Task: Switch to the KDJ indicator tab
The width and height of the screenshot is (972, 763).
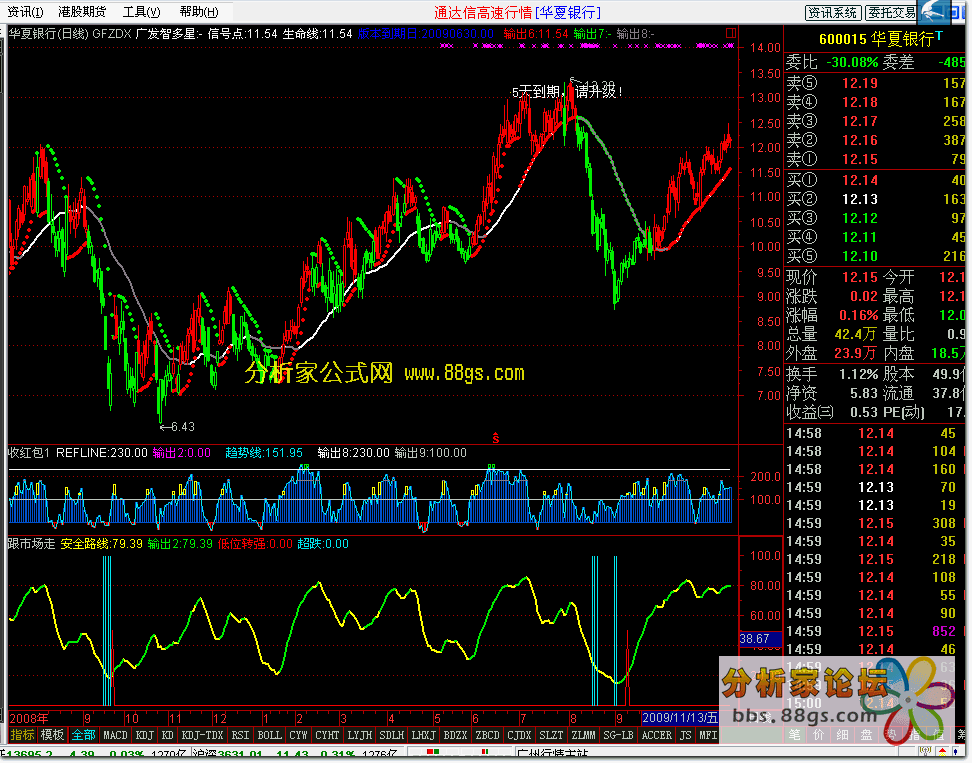Action: coord(144,737)
